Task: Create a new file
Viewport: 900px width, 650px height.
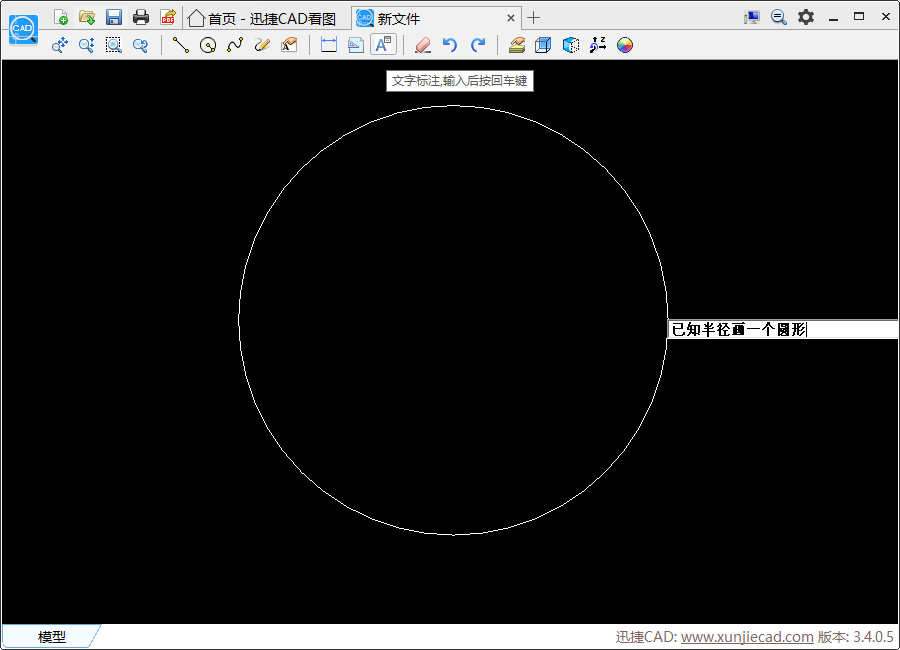Action: point(60,17)
